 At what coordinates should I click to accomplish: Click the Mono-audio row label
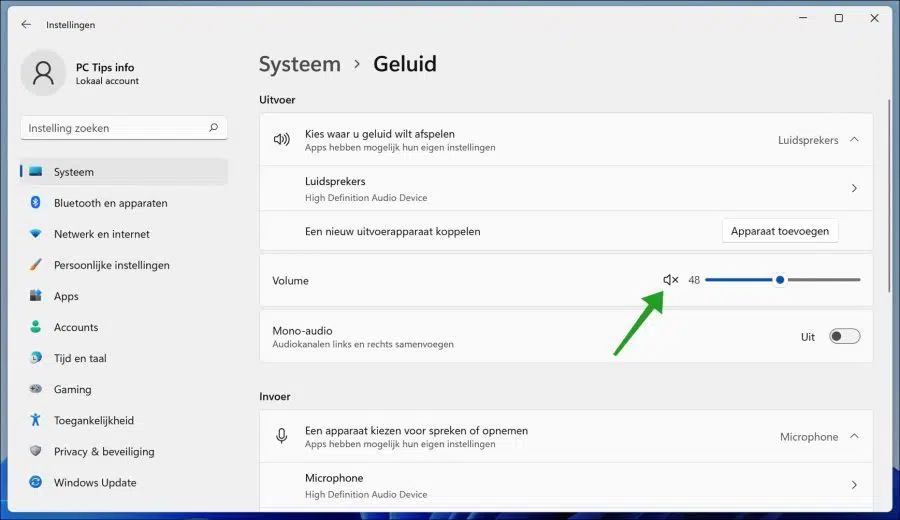tap(302, 331)
